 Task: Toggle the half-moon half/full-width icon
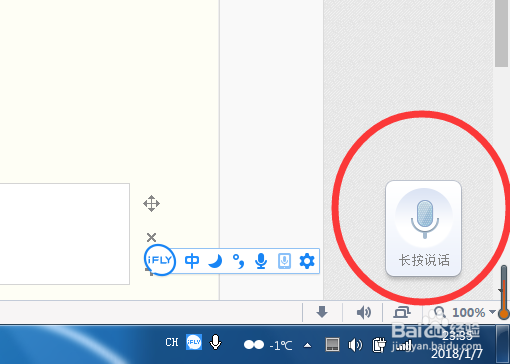215,261
